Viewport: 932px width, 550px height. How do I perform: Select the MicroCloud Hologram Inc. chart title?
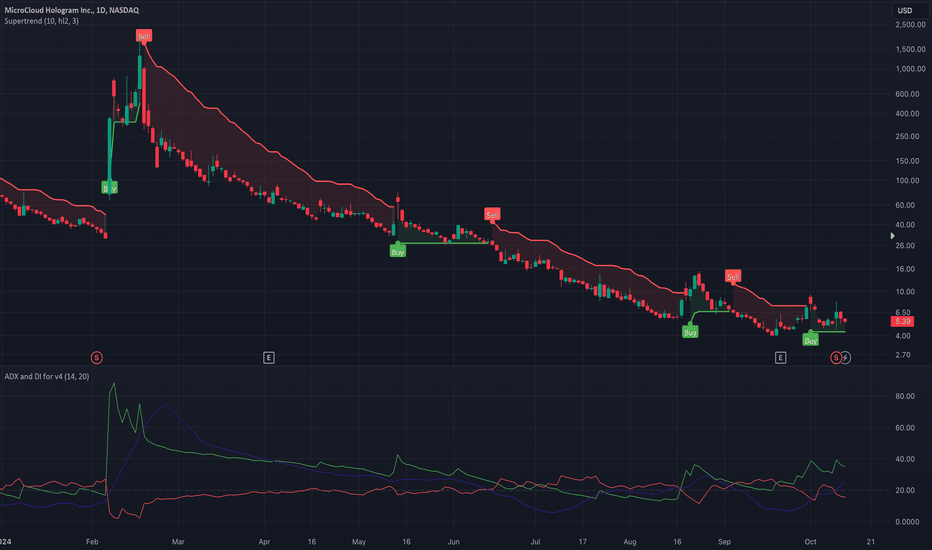71,10
